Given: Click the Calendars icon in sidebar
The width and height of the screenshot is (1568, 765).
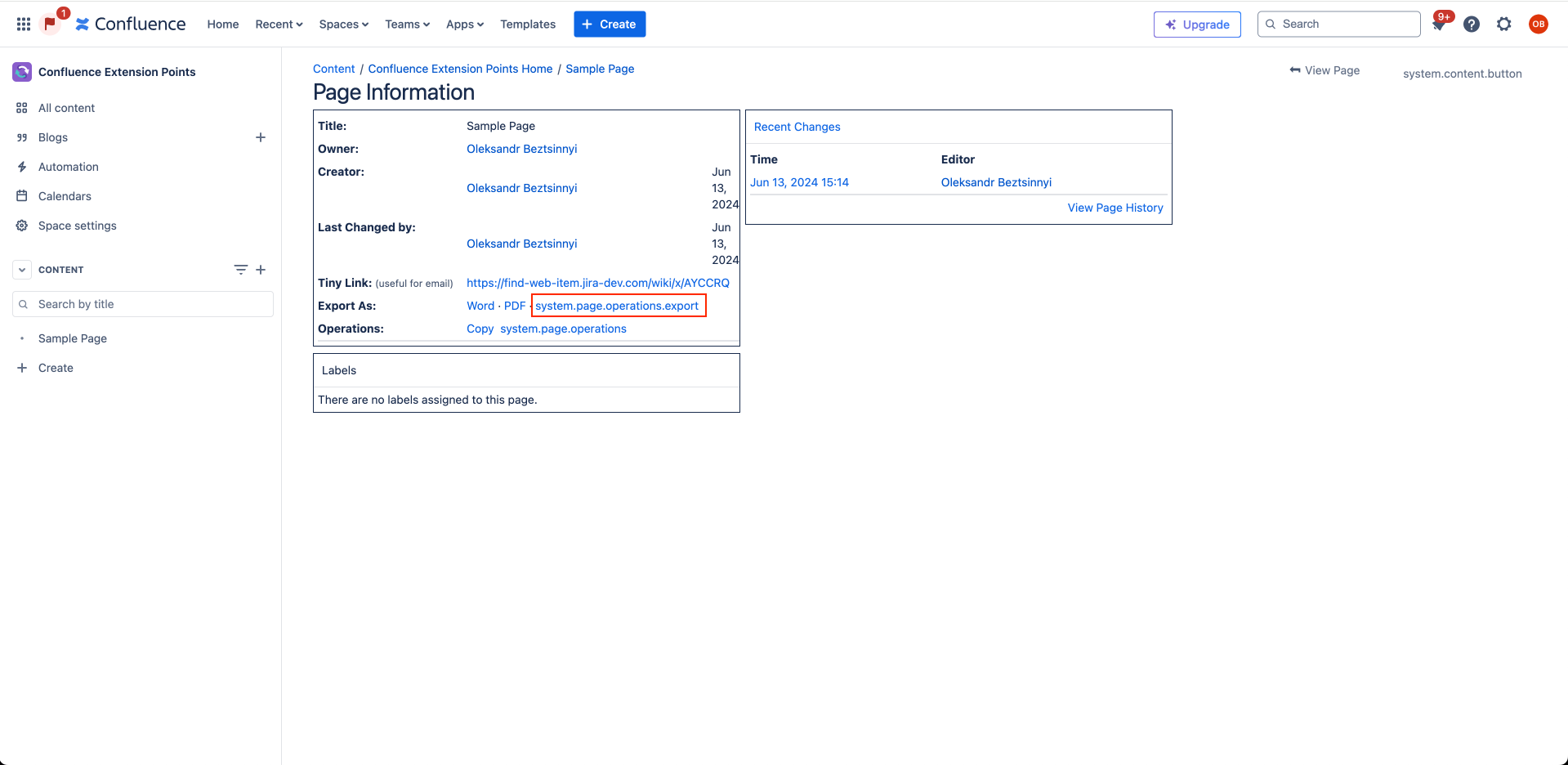Looking at the screenshot, I should (22, 196).
